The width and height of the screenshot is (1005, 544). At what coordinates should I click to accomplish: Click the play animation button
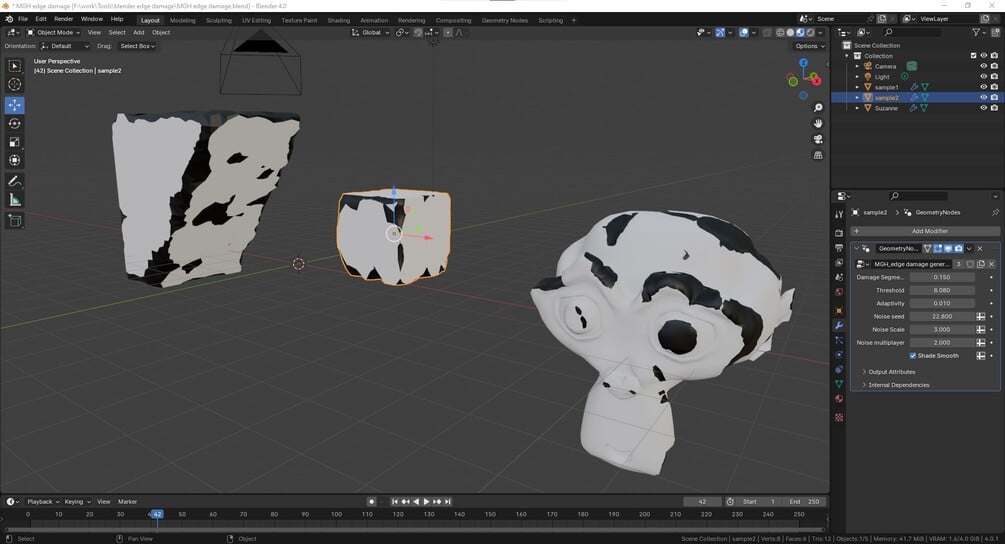click(x=426, y=502)
